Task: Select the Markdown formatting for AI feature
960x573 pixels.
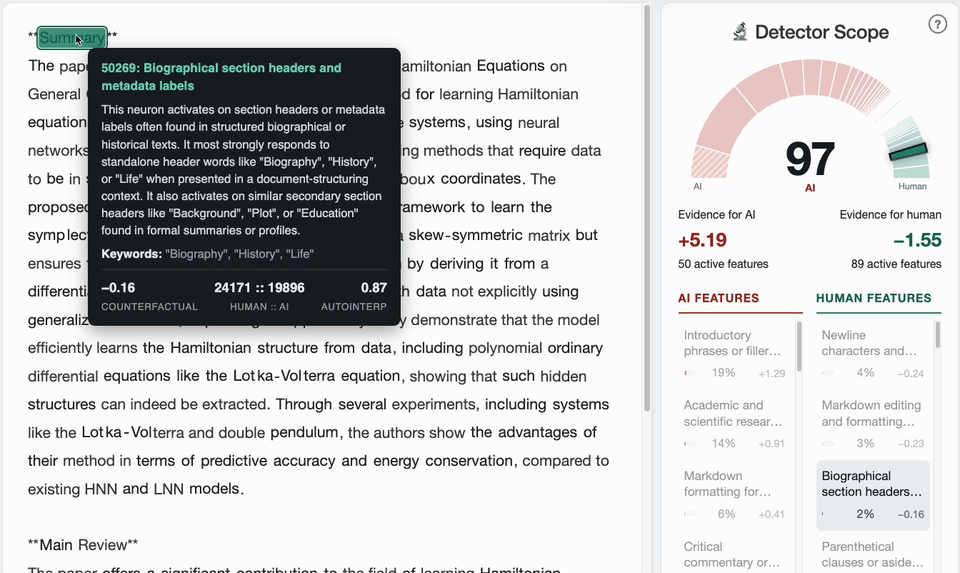Action: (735, 495)
